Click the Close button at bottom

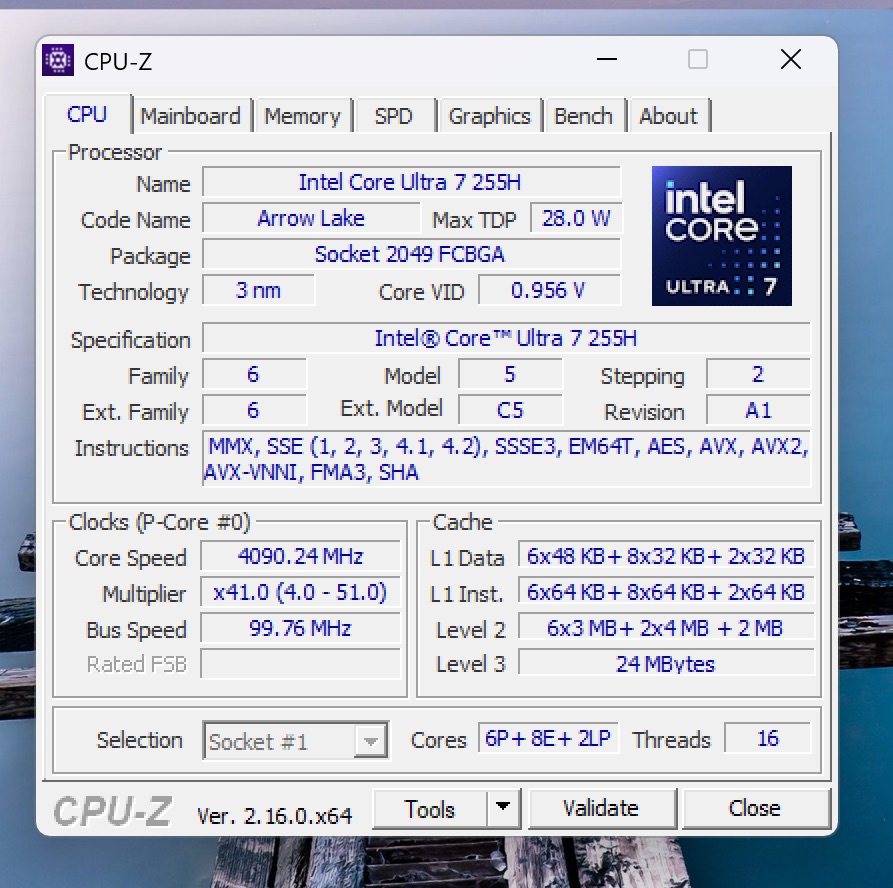click(755, 808)
